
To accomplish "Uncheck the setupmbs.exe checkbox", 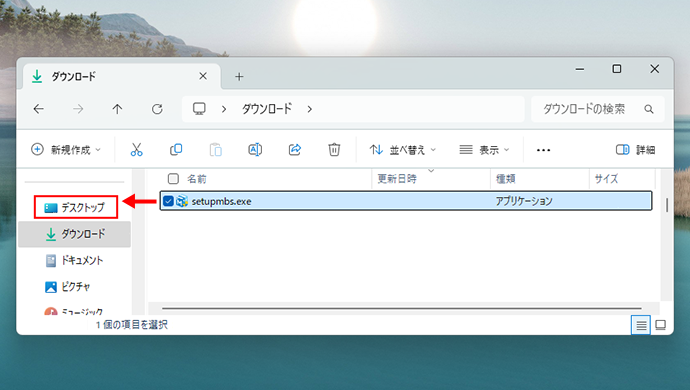I will (168, 201).
